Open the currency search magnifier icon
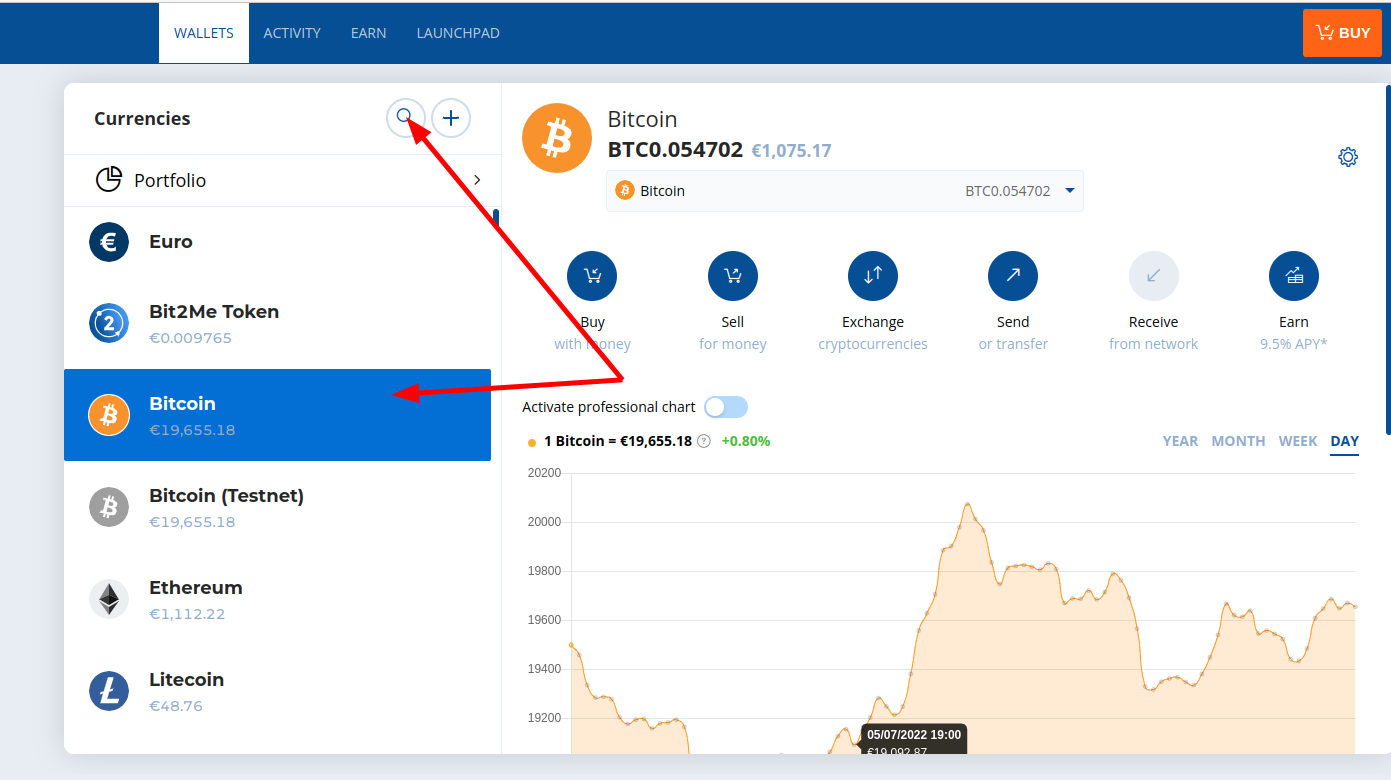The width and height of the screenshot is (1391, 780). click(406, 118)
